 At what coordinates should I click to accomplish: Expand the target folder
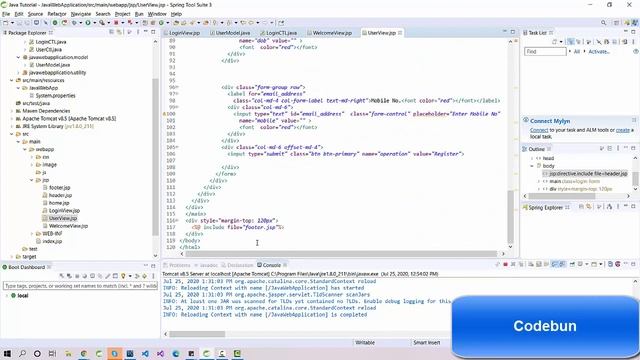point(12,257)
